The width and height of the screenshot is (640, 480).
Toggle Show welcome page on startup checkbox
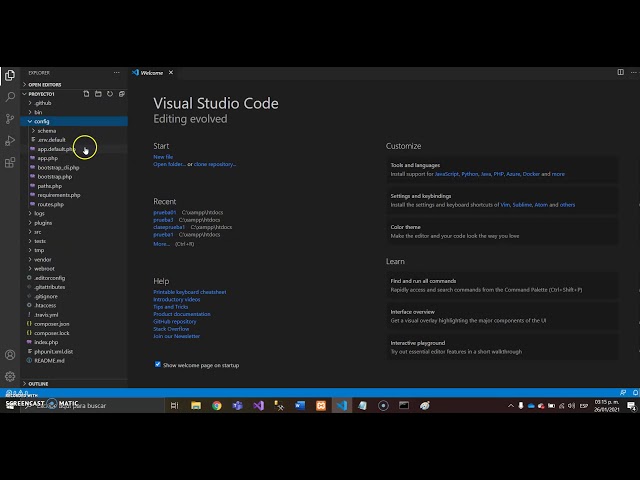click(158, 364)
